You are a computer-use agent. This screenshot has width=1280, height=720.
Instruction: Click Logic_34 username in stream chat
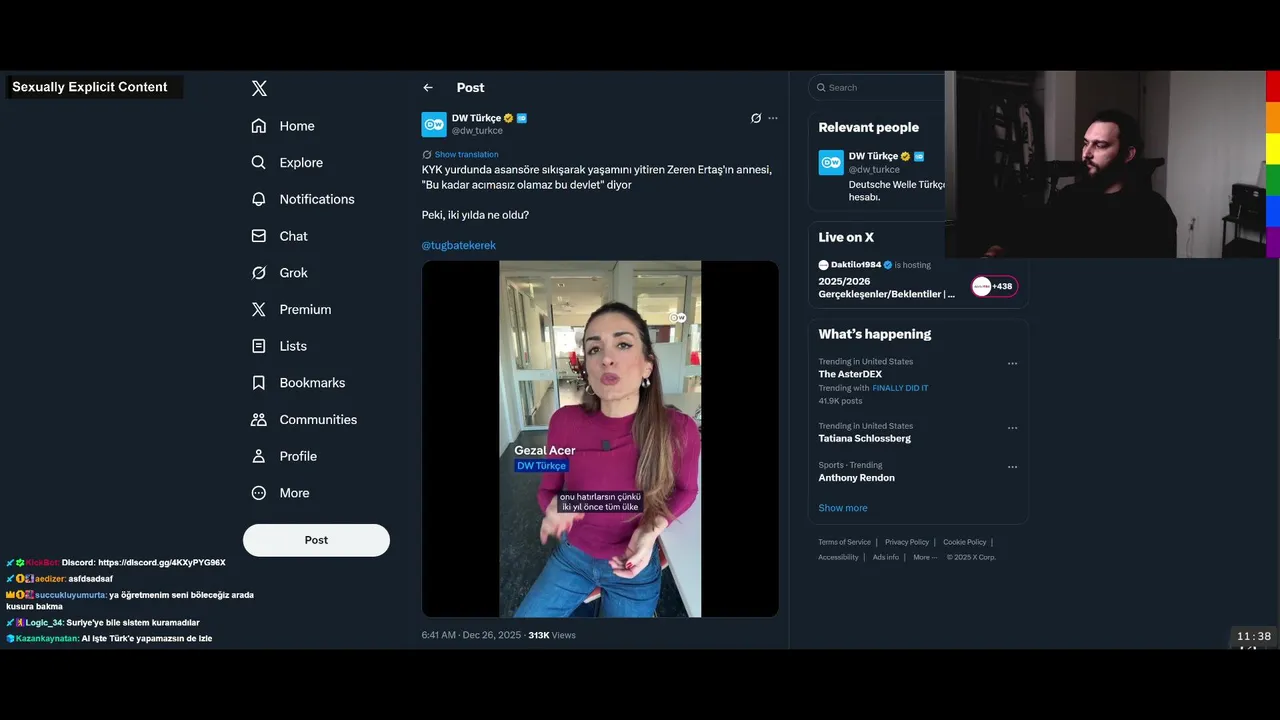click(x=44, y=623)
